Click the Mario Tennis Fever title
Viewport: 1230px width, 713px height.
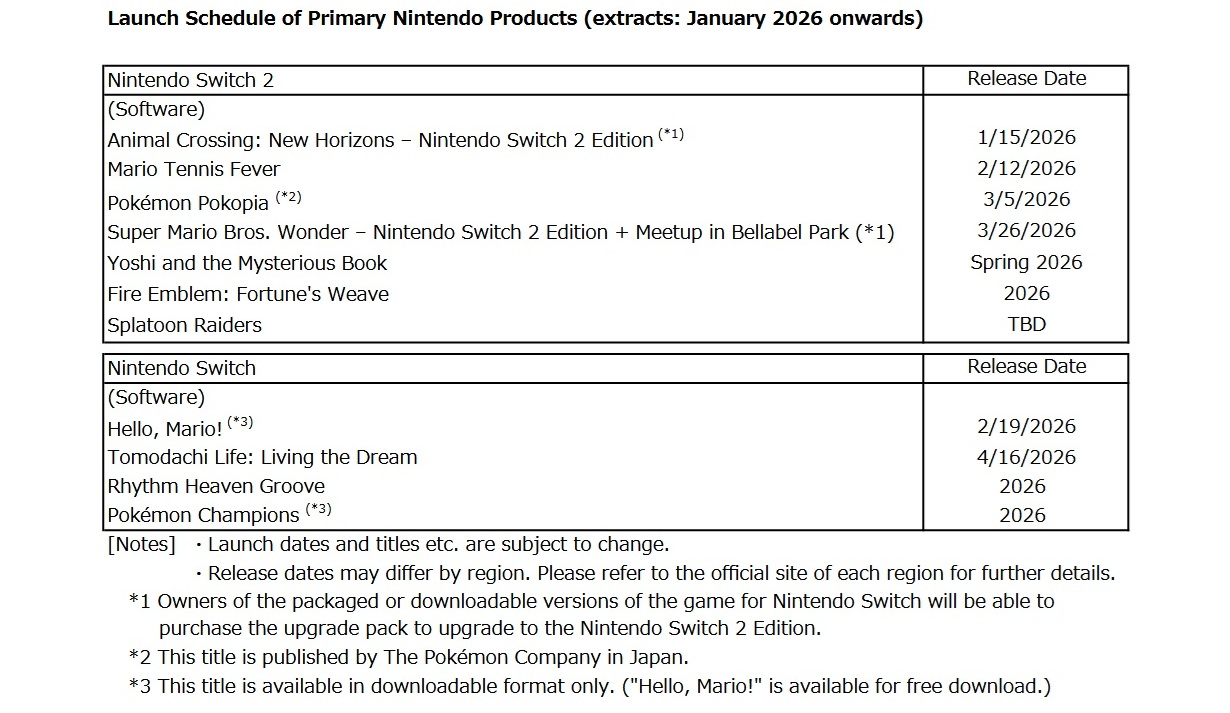point(194,169)
